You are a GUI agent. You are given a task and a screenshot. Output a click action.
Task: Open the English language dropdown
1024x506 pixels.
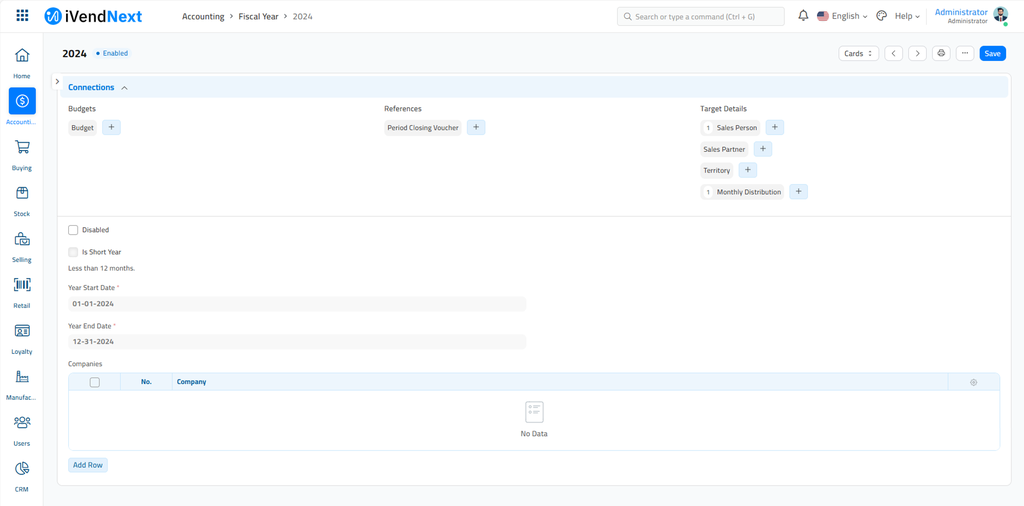point(842,16)
